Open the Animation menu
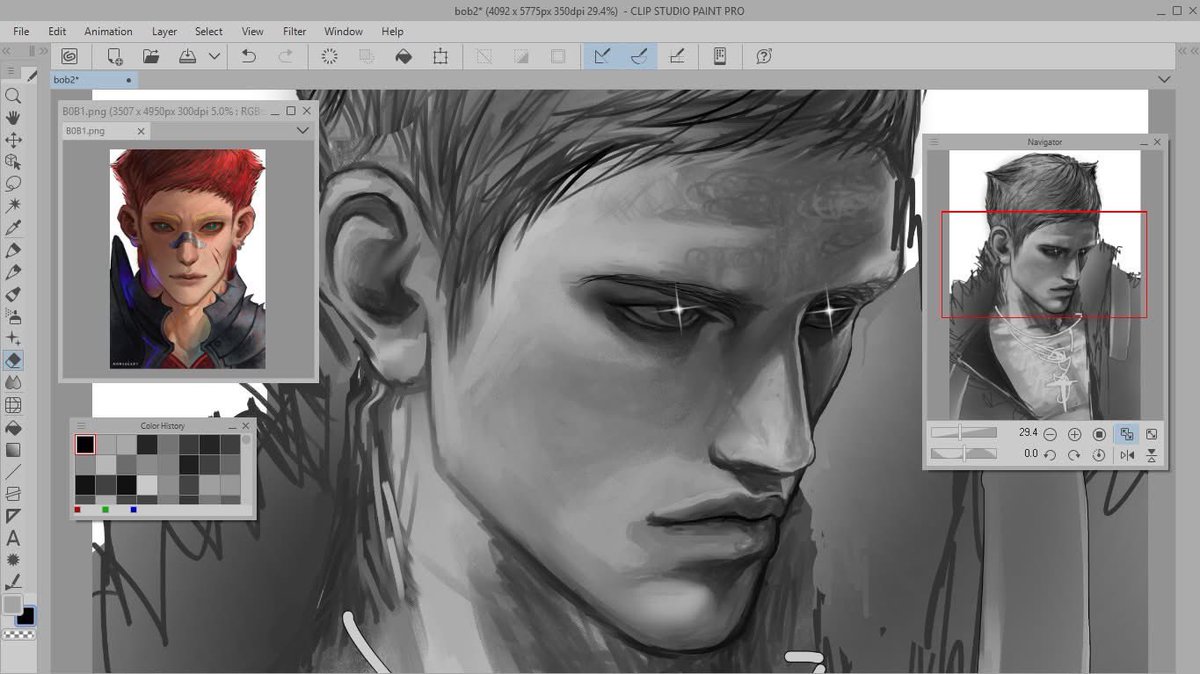 pyautogui.click(x=108, y=31)
